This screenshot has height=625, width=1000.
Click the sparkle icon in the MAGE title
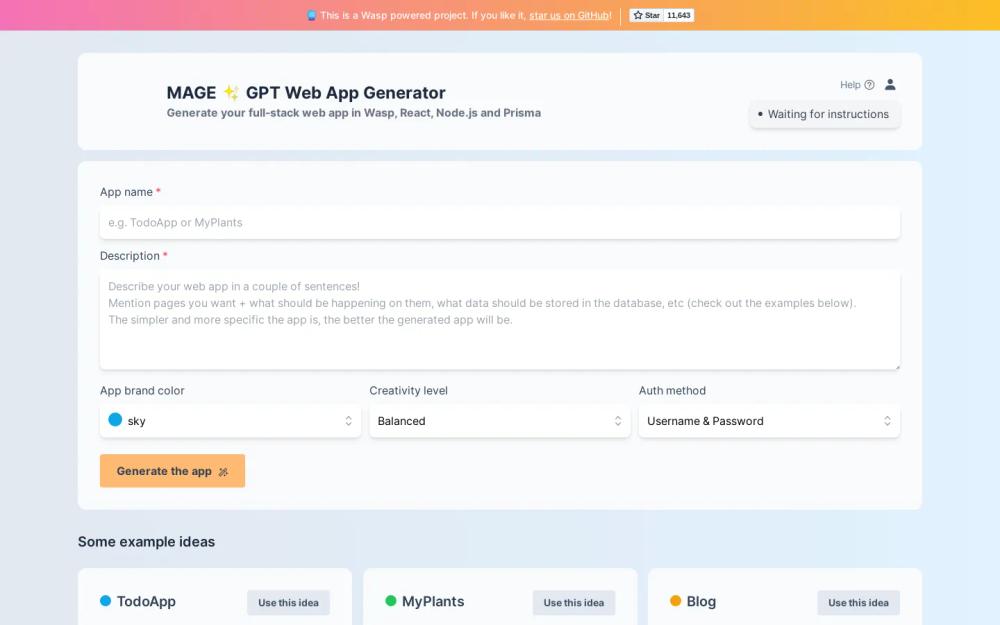(231, 92)
